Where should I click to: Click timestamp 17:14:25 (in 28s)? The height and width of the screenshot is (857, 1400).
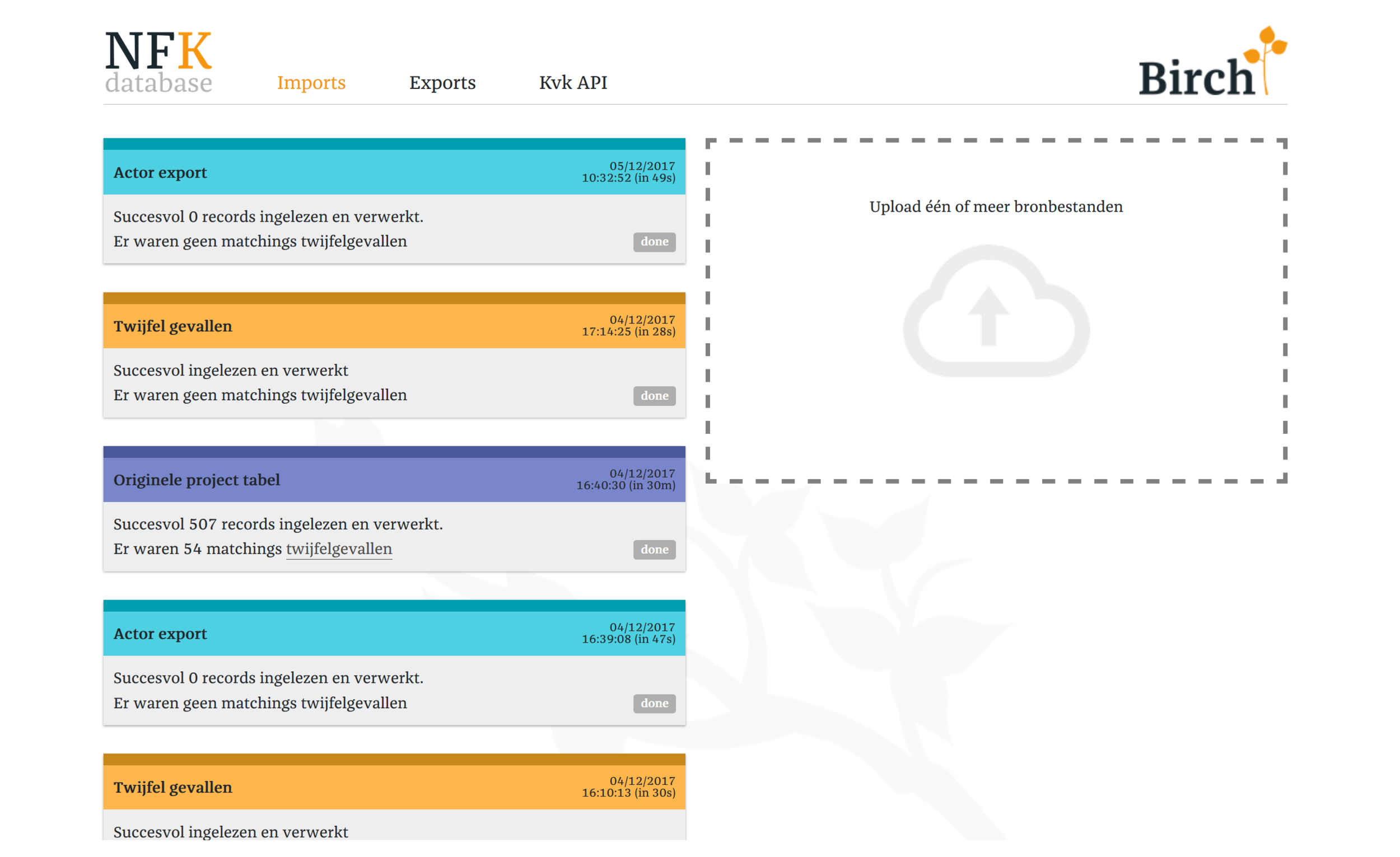pyautogui.click(x=628, y=332)
